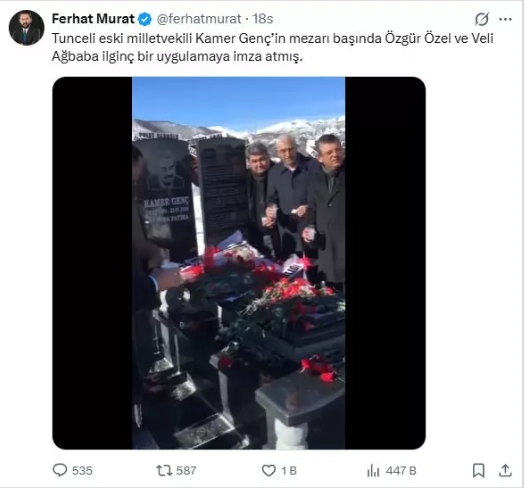Image resolution: width=525 pixels, height=488 pixels.
Task: Open the view analytics bar chart icon
Action: coord(373,471)
